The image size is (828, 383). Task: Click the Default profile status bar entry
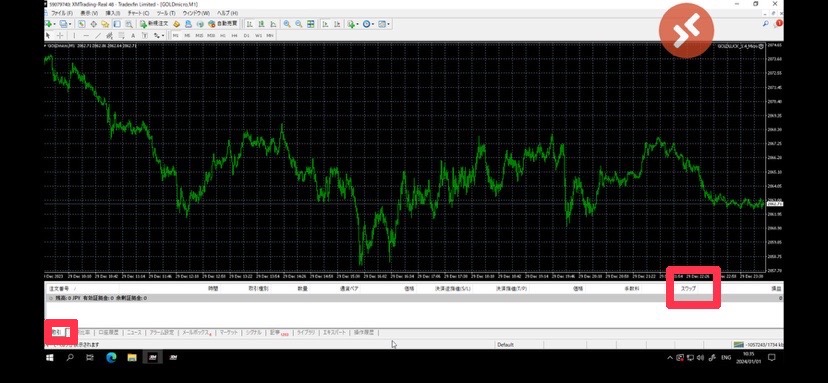[505, 345]
